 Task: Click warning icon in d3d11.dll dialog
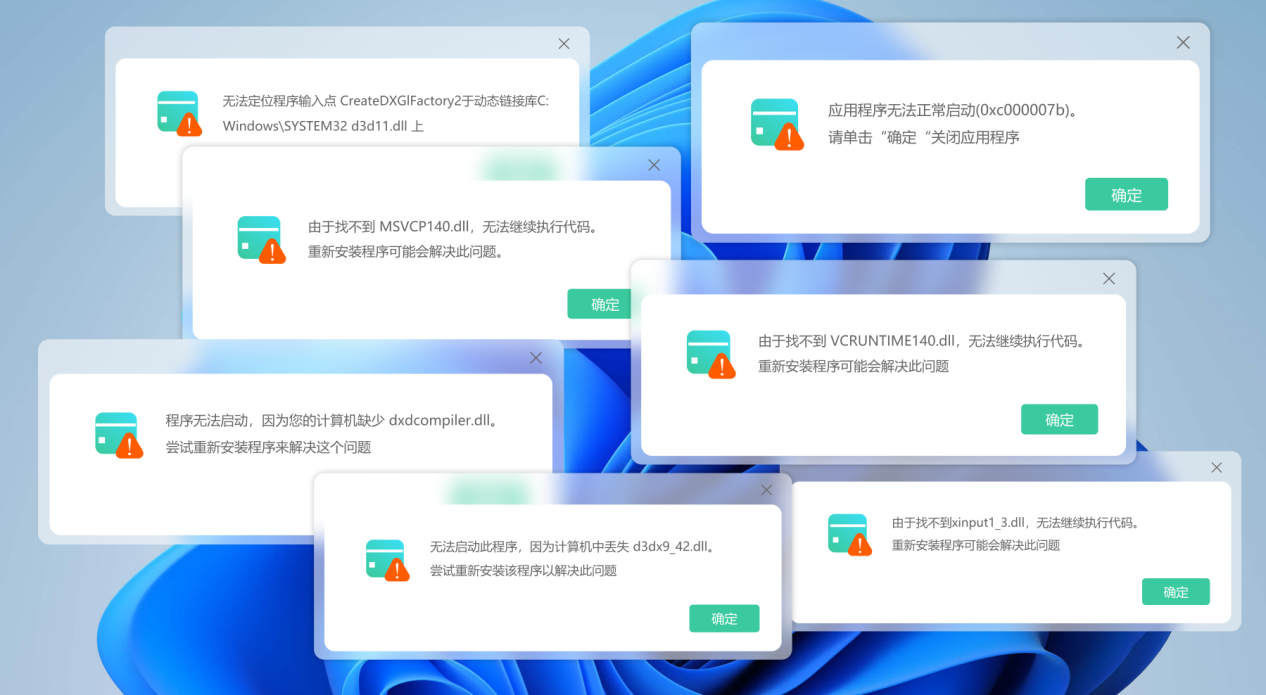179,112
